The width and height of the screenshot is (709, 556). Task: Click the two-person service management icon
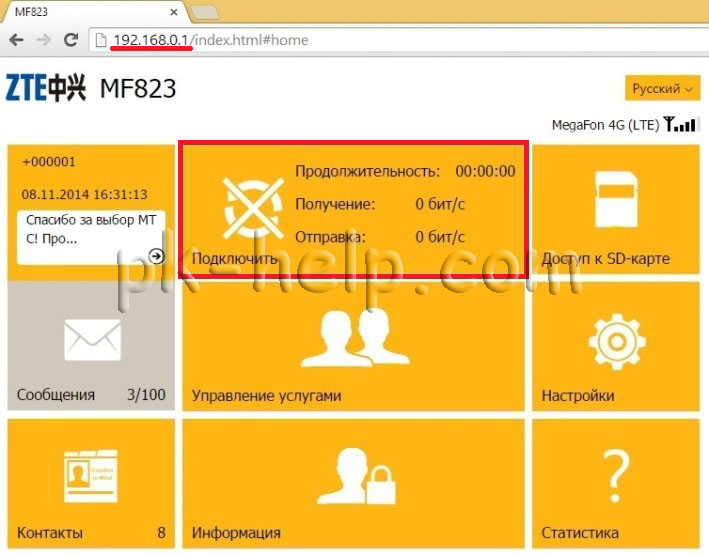(x=355, y=338)
